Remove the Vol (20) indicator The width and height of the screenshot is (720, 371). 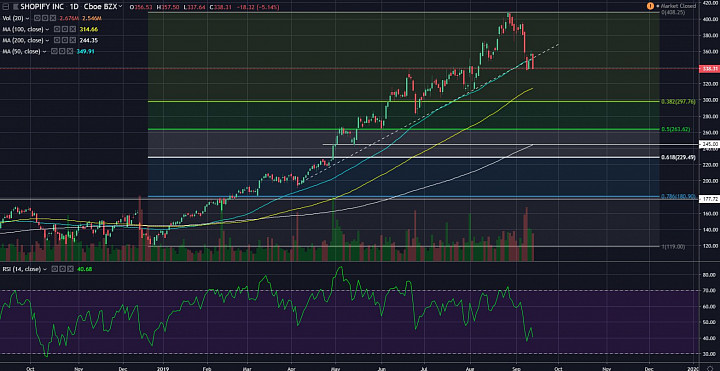coord(52,18)
